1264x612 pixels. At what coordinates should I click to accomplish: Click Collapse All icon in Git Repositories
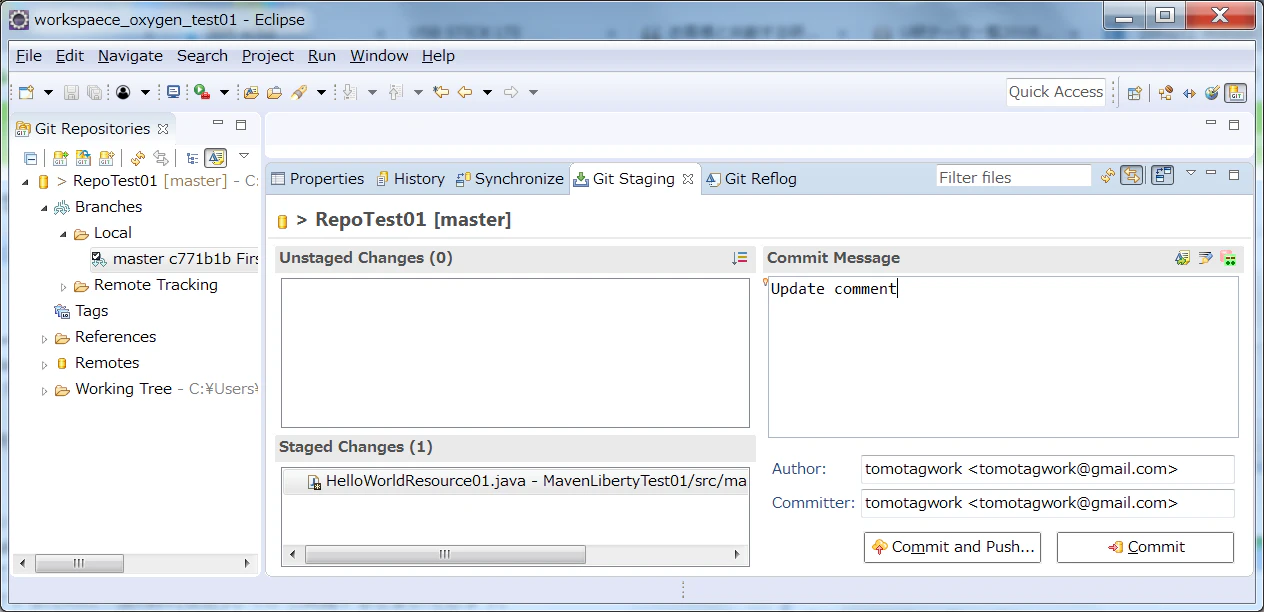(31, 158)
